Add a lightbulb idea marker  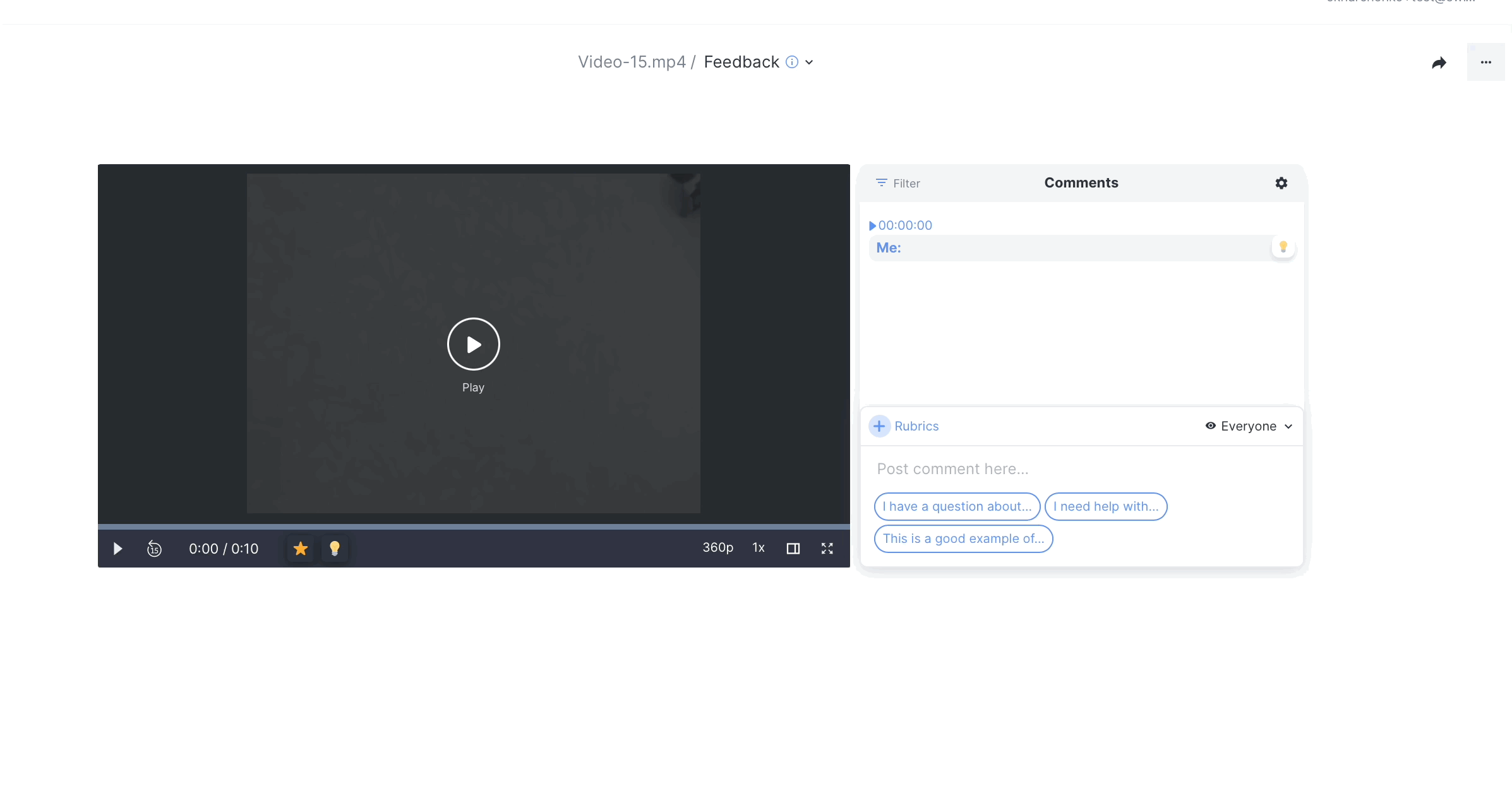335,549
